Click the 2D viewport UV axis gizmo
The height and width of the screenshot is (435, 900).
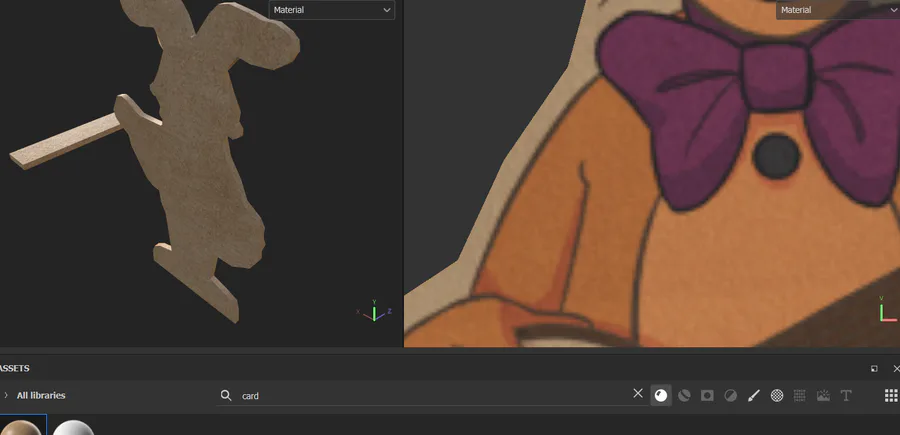887,309
